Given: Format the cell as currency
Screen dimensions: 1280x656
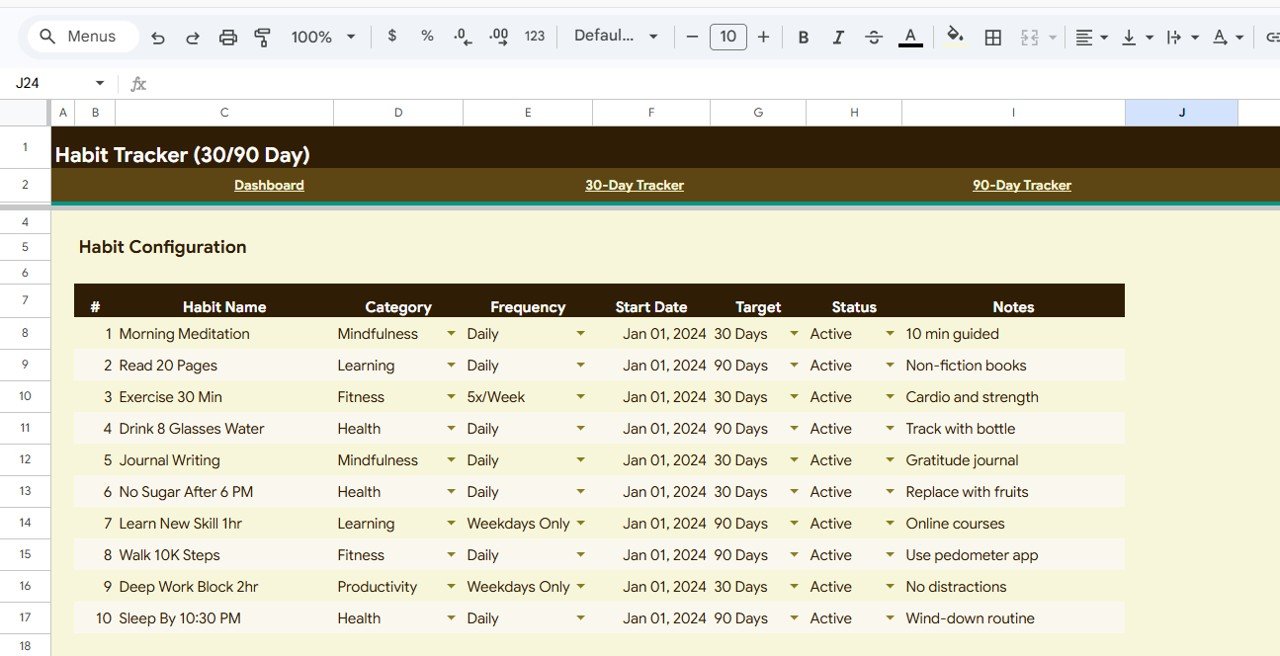Looking at the screenshot, I should pyautogui.click(x=392, y=36).
